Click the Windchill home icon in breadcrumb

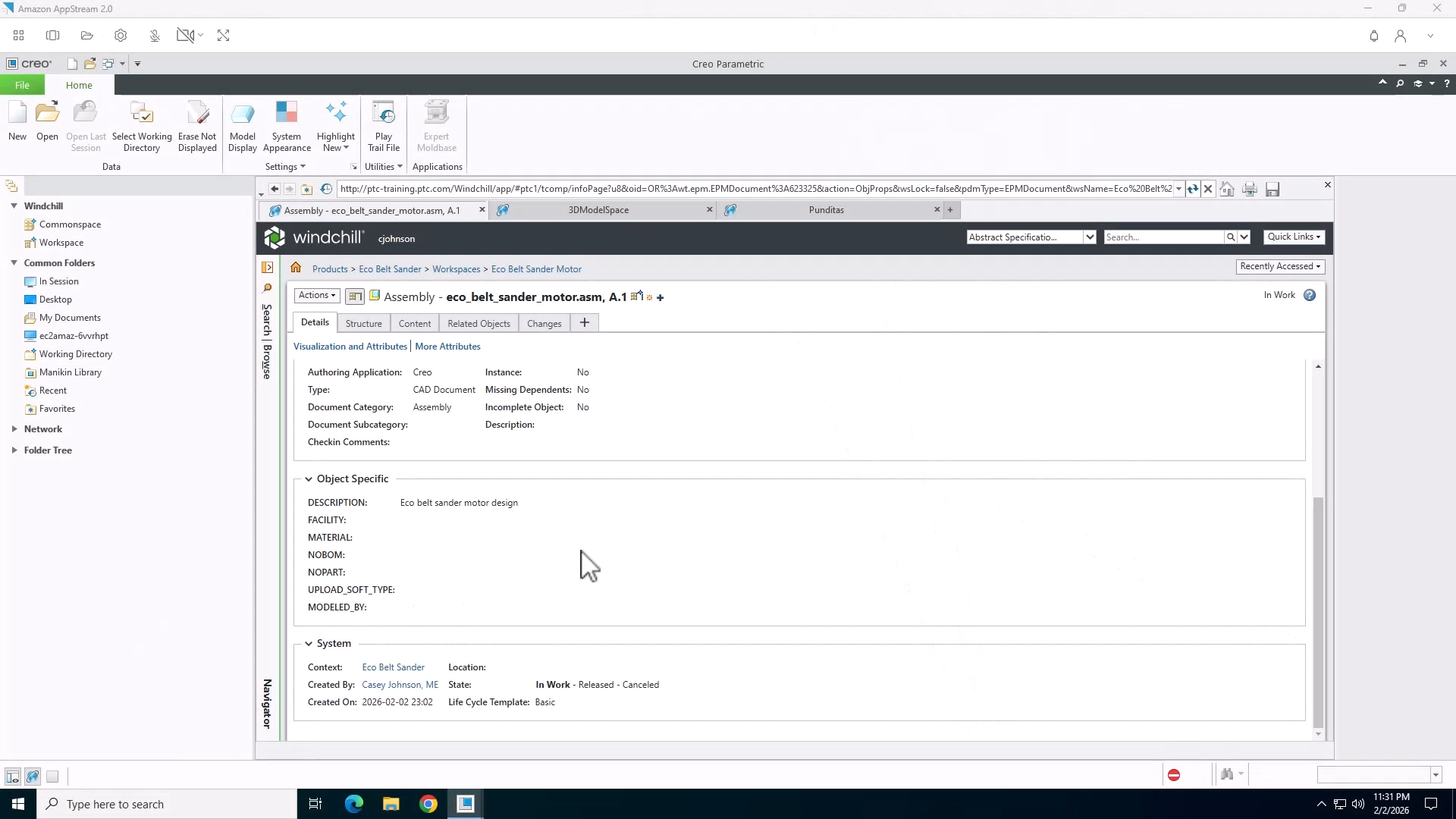296,268
